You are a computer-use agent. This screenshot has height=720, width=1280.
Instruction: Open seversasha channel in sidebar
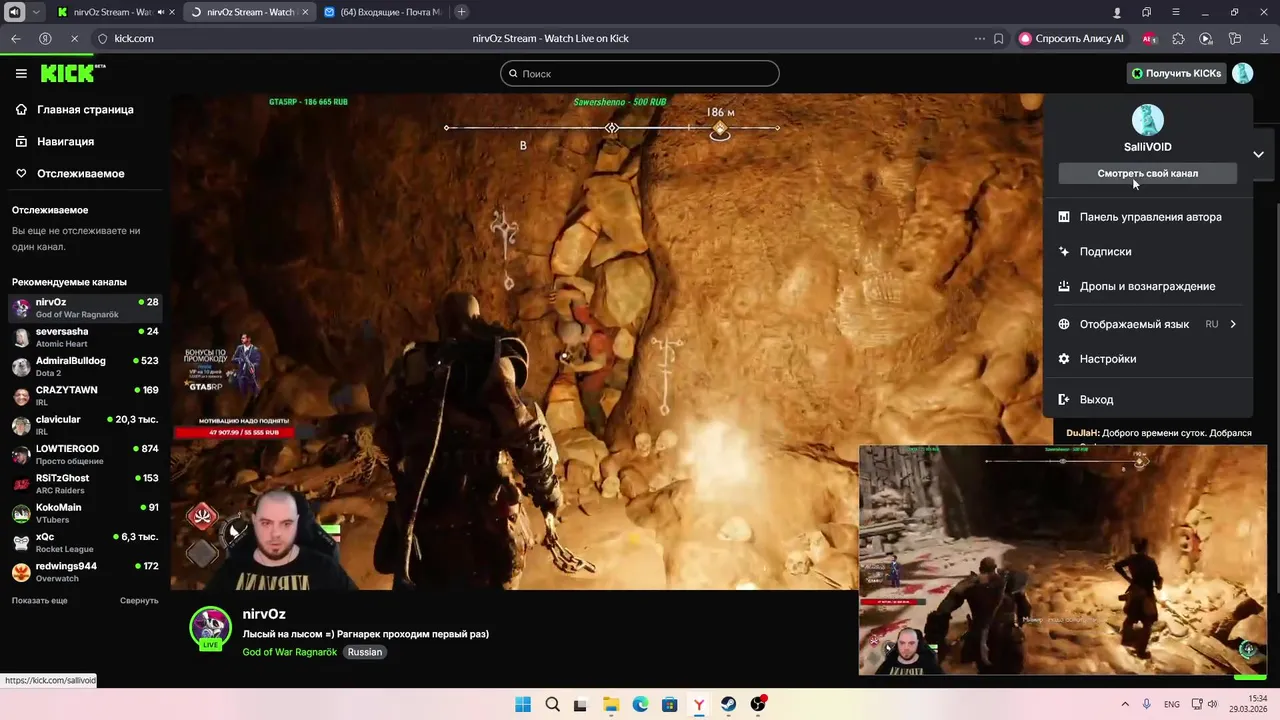click(x=85, y=337)
